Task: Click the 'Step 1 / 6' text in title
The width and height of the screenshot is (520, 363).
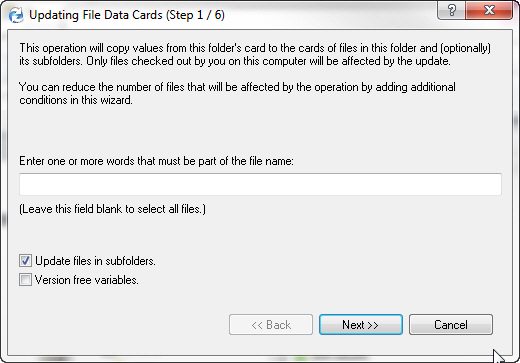Action: [x=196, y=15]
